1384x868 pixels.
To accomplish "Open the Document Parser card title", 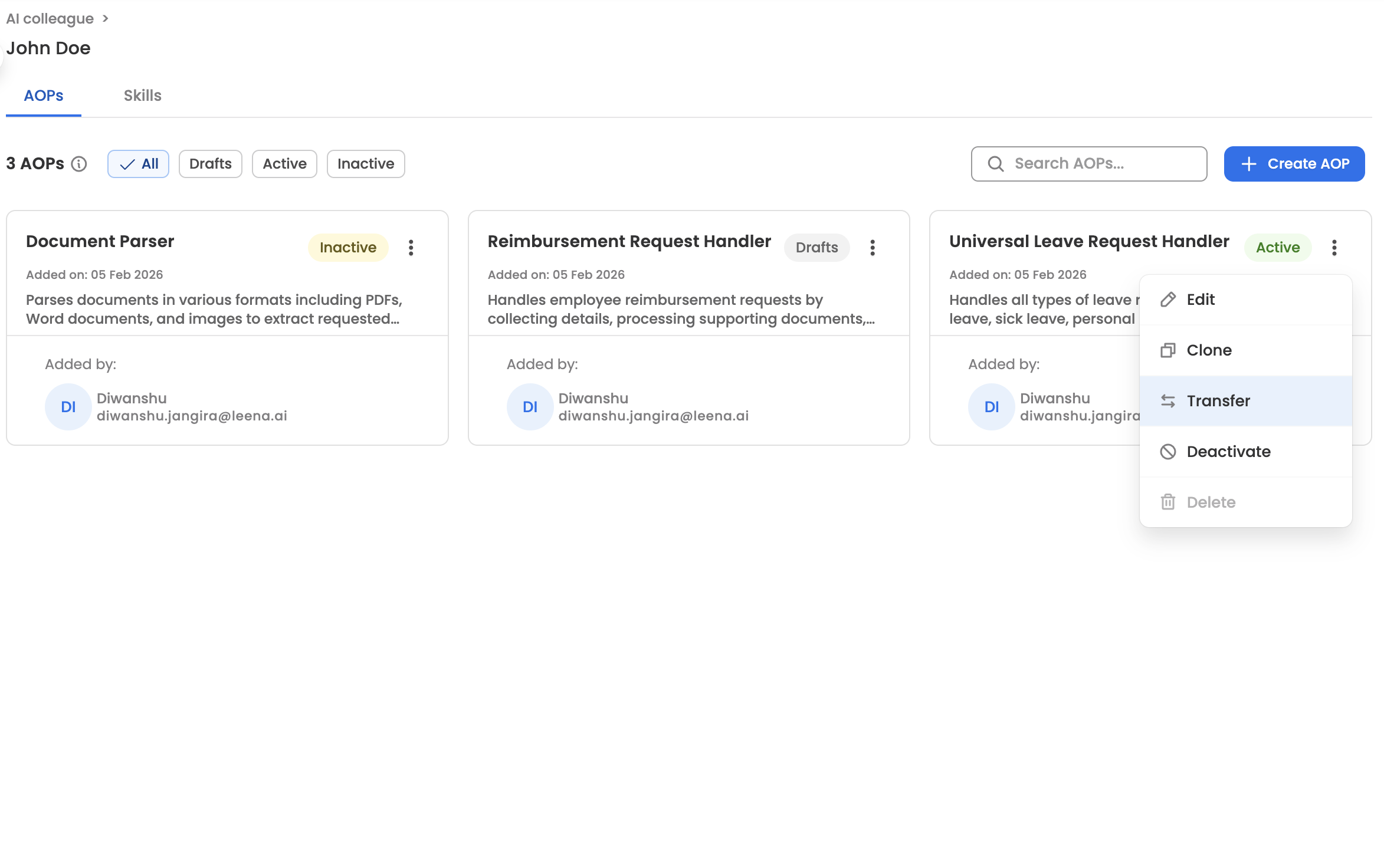I will click(100, 242).
